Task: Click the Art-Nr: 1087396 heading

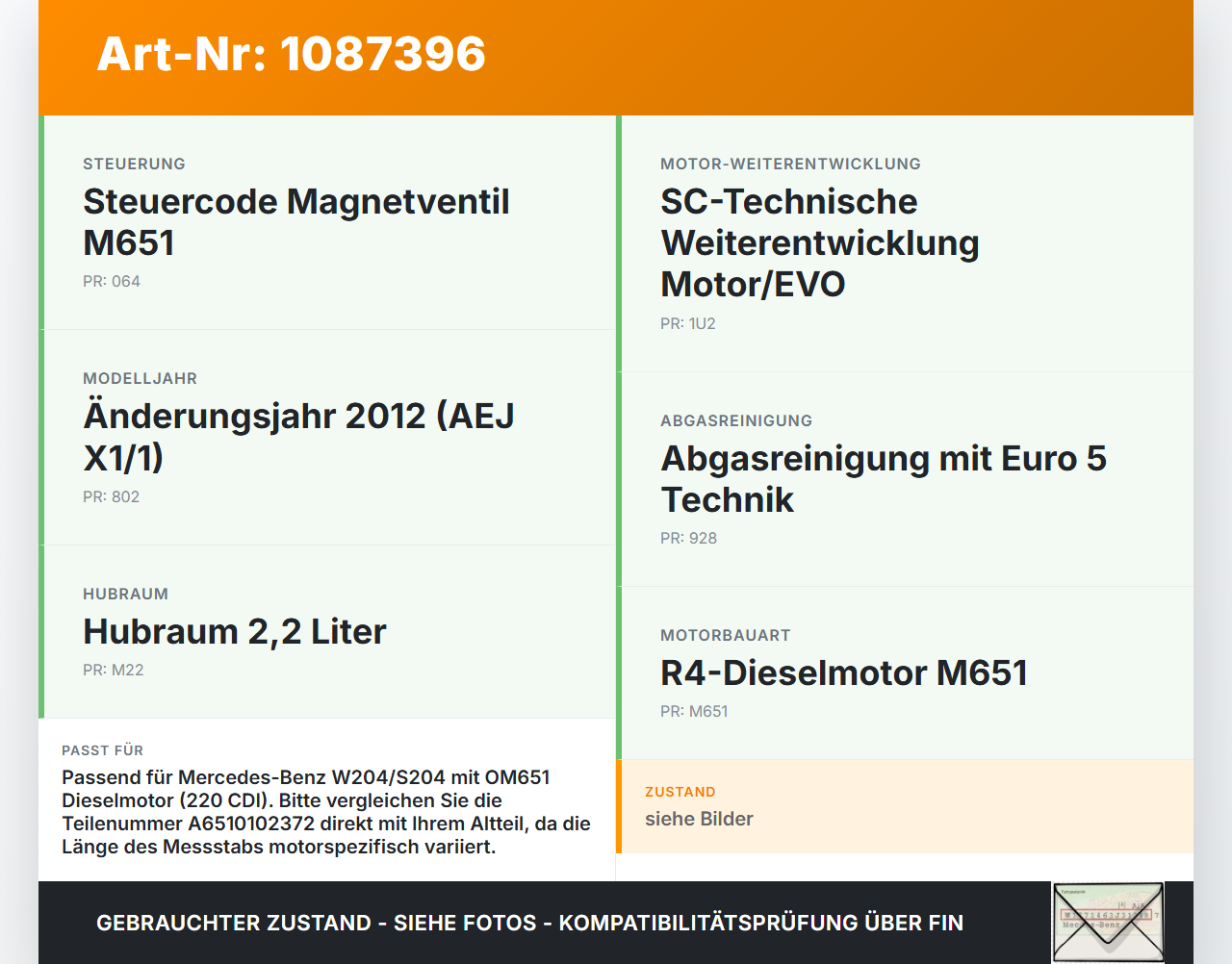Action: pyautogui.click(x=292, y=54)
